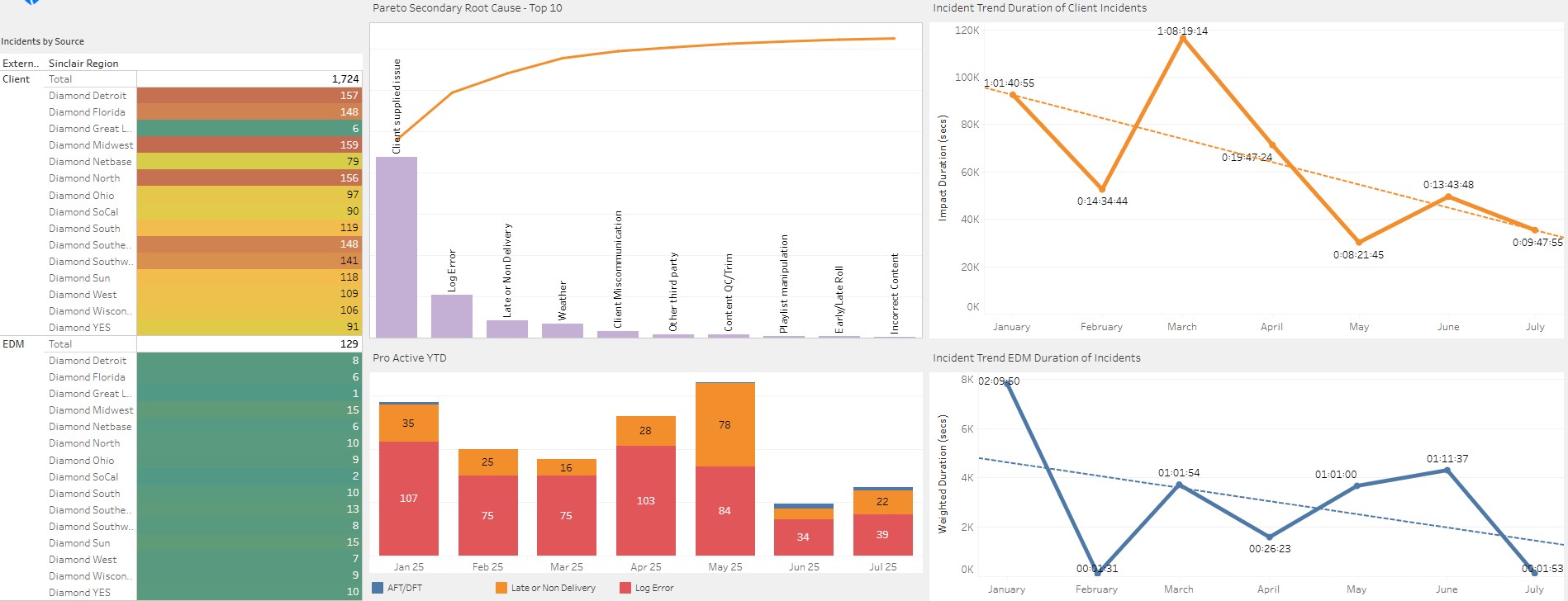Viewport: 1568px width, 601px height.
Task: Select the Late or Non Delivery legend swatch
Action: 501,588
